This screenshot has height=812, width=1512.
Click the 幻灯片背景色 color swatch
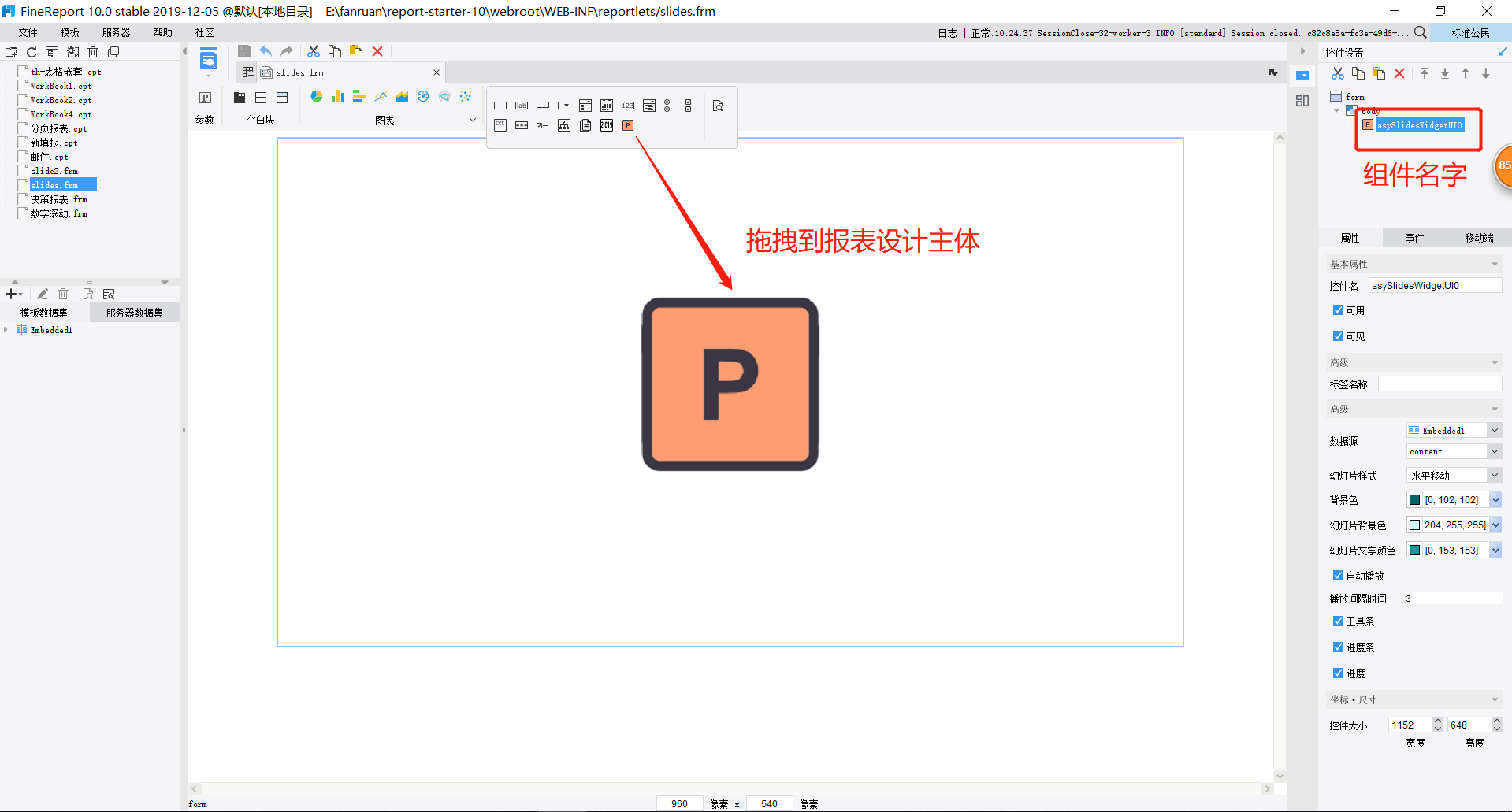tap(1414, 525)
